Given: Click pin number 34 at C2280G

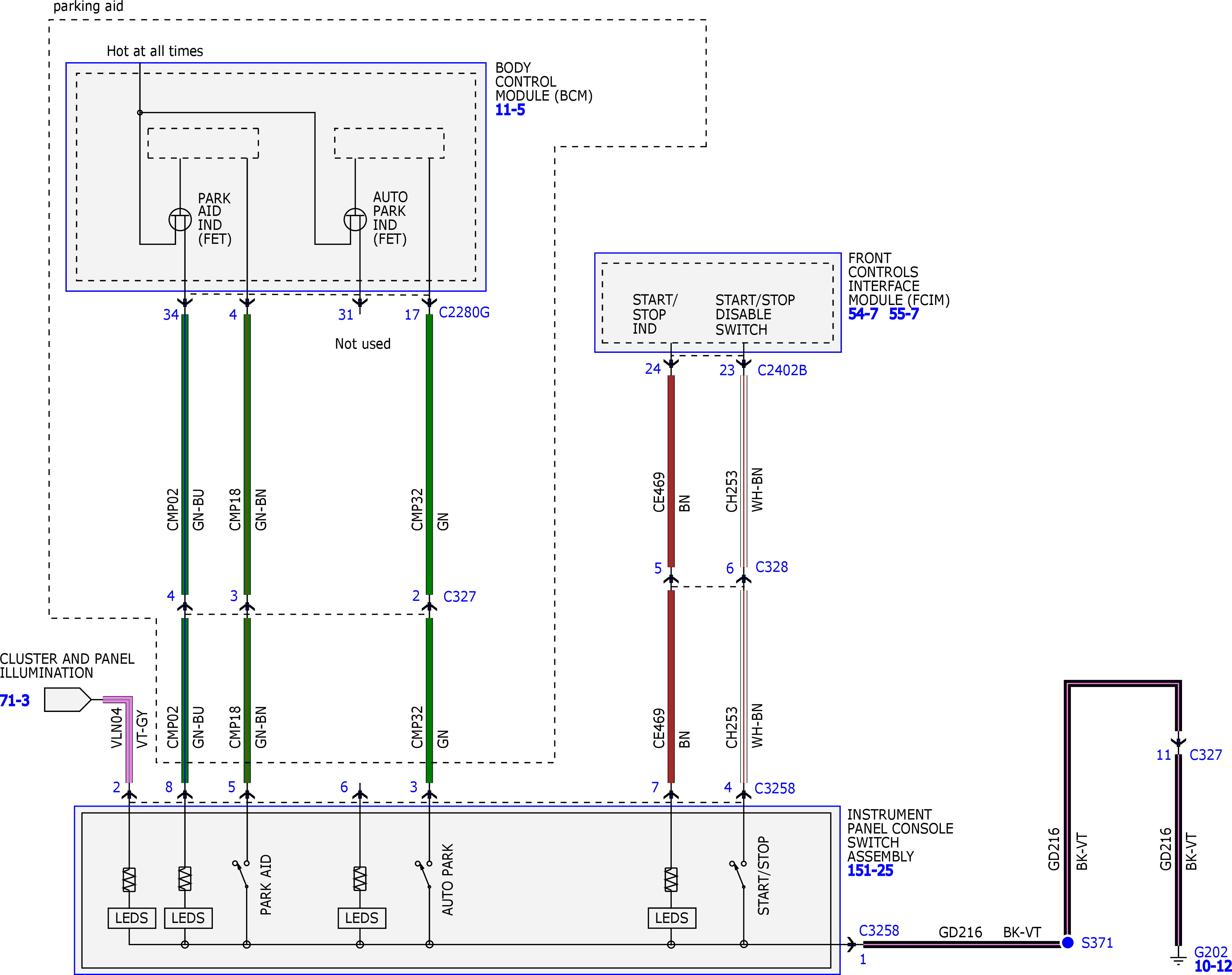Looking at the screenshot, I should coord(171,314).
